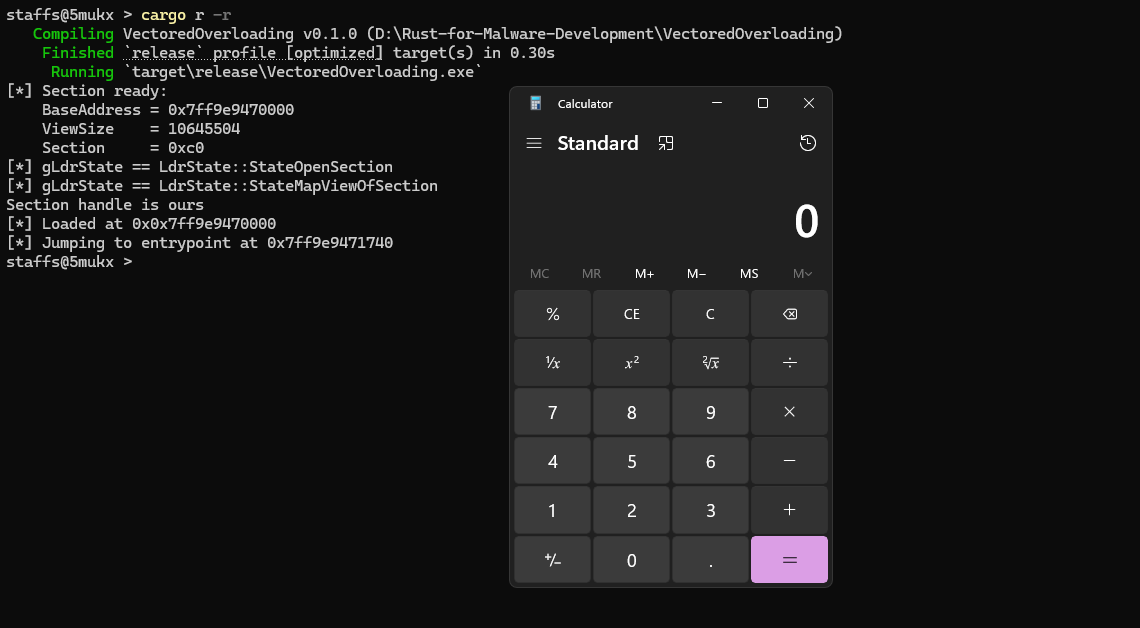1140x628 pixels.
Task: Click the 'cargo r -r' command text
Action: 186,15
